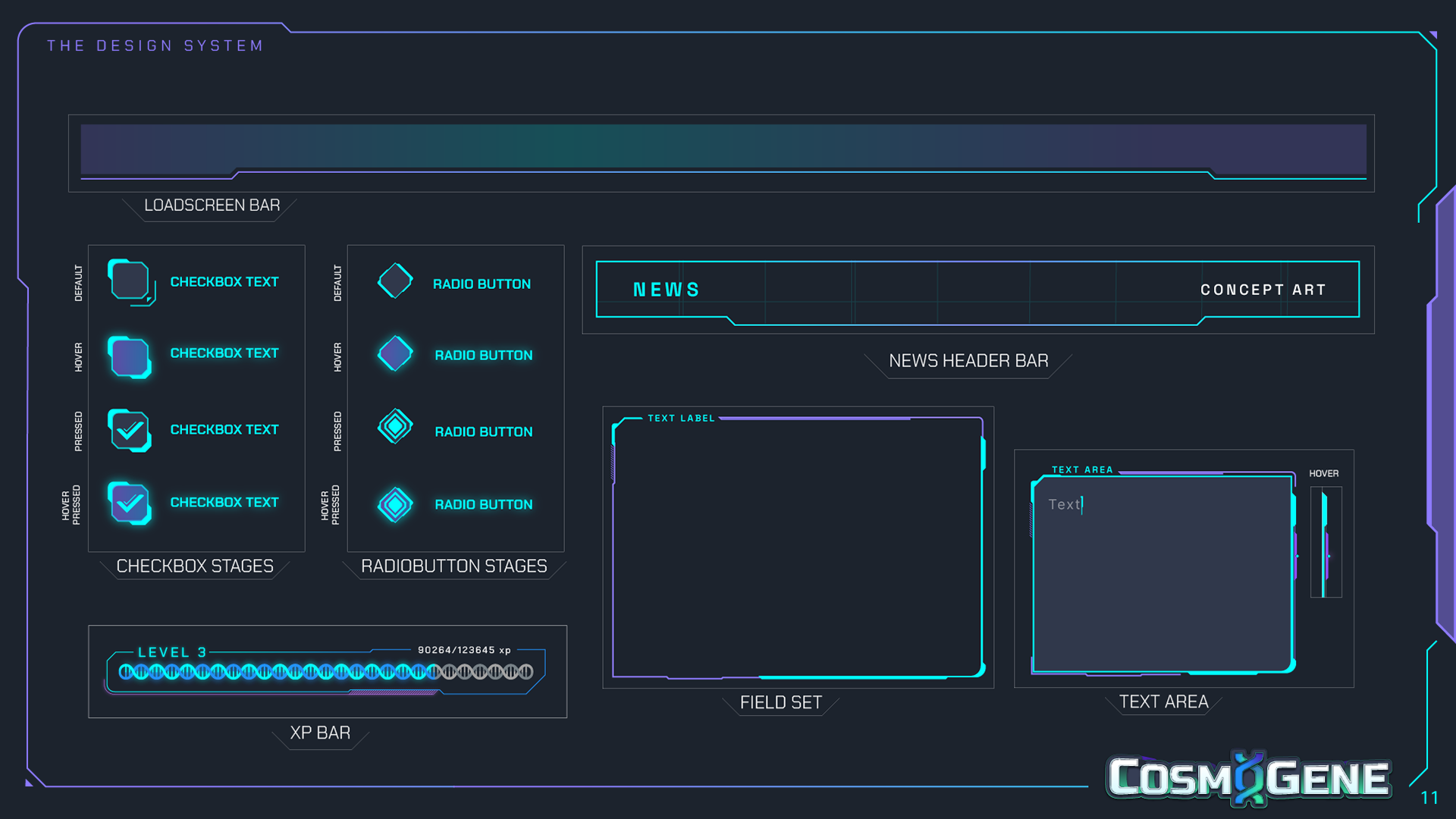Click the Text Area hover scrollbar sample

click(1325, 542)
